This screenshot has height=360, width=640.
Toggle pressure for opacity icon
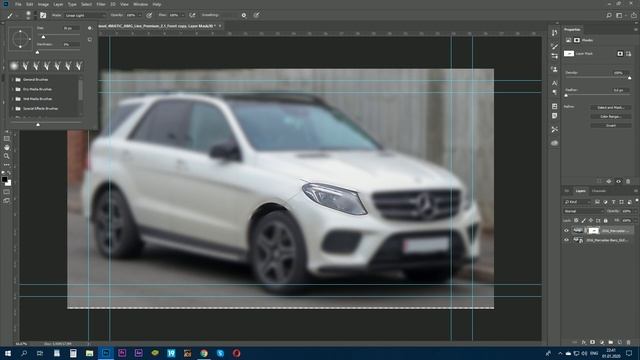pos(149,15)
